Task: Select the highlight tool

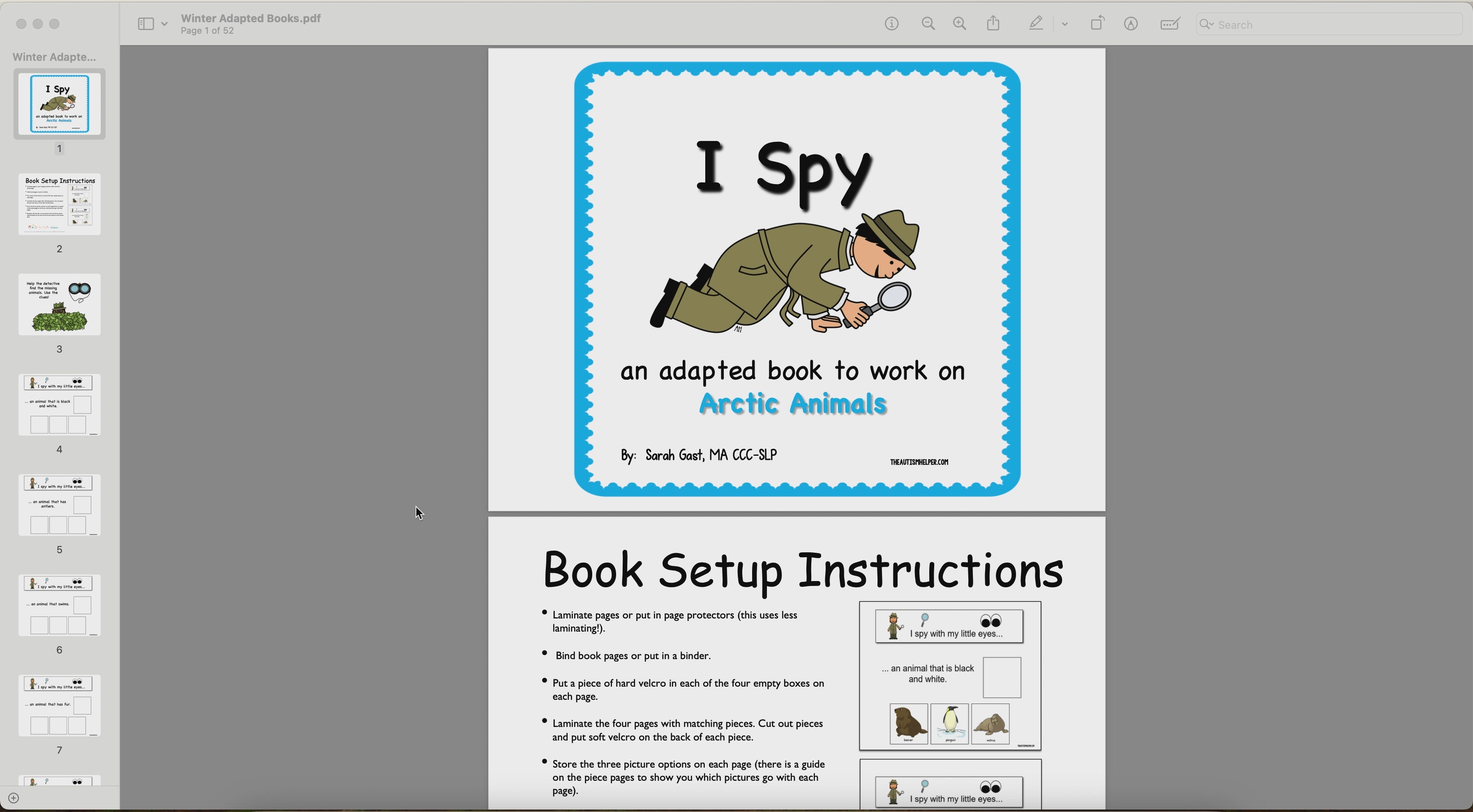Action: (x=1035, y=23)
